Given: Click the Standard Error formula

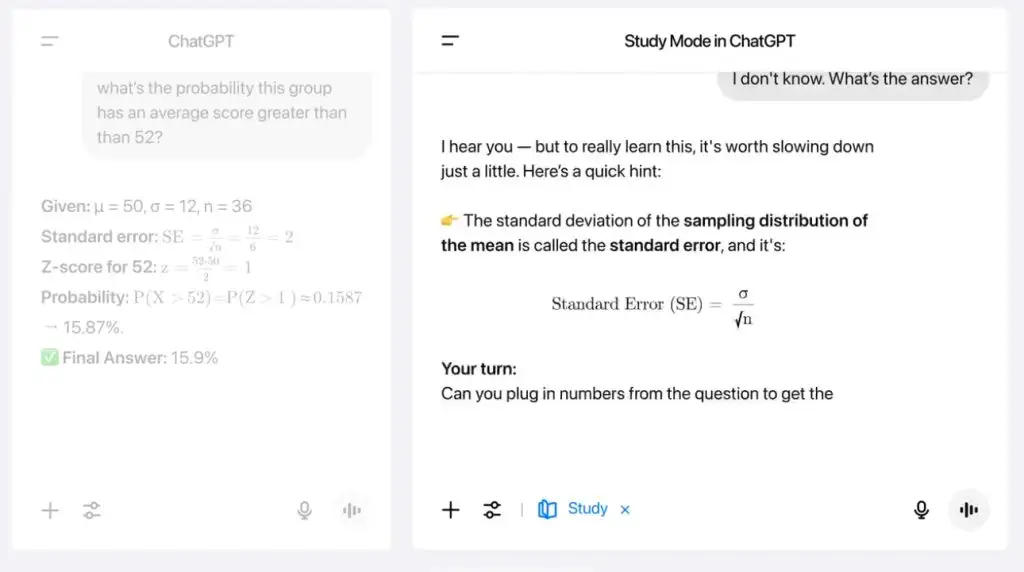Looking at the screenshot, I should coord(652,306).
